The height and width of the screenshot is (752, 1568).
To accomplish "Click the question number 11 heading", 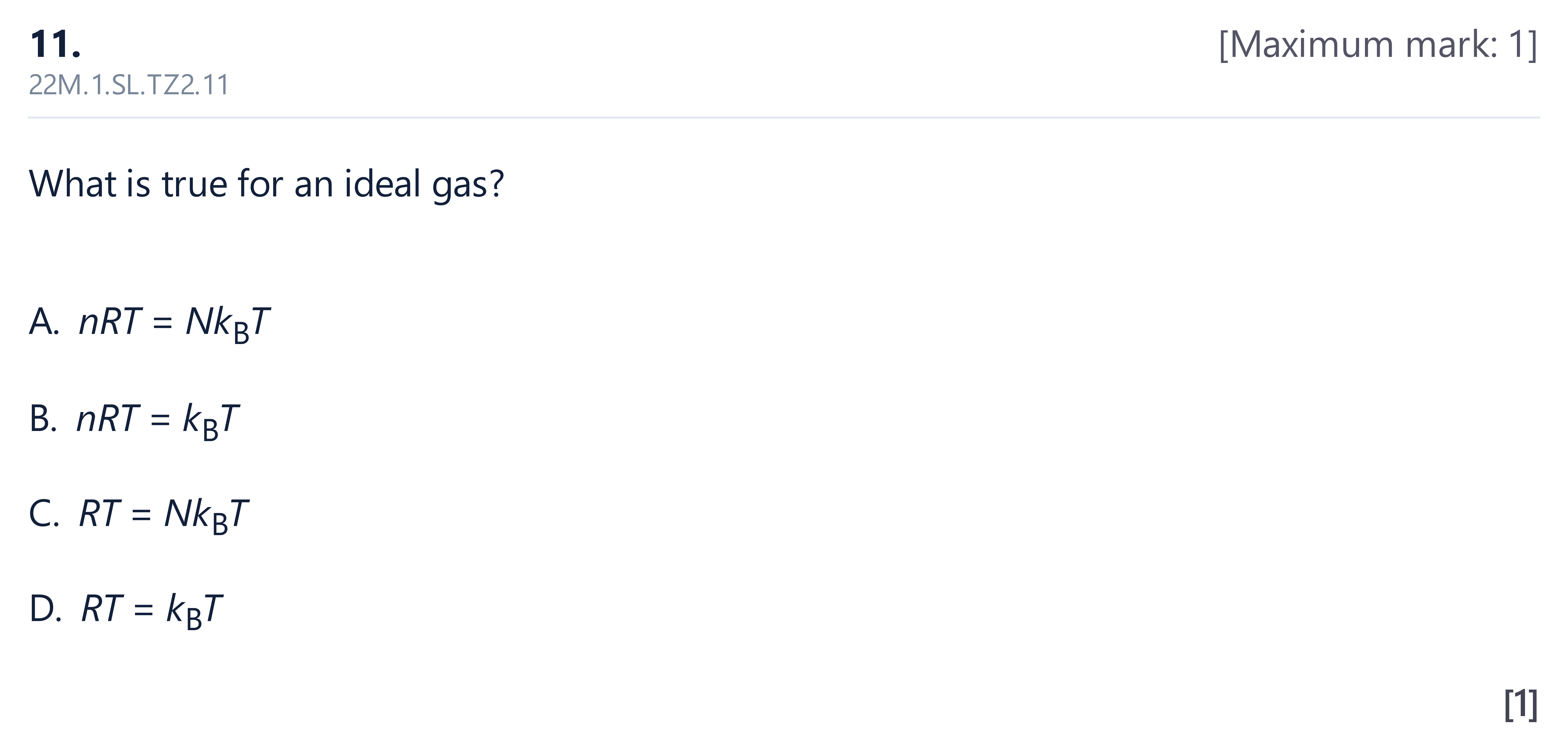I will (55, 44).
